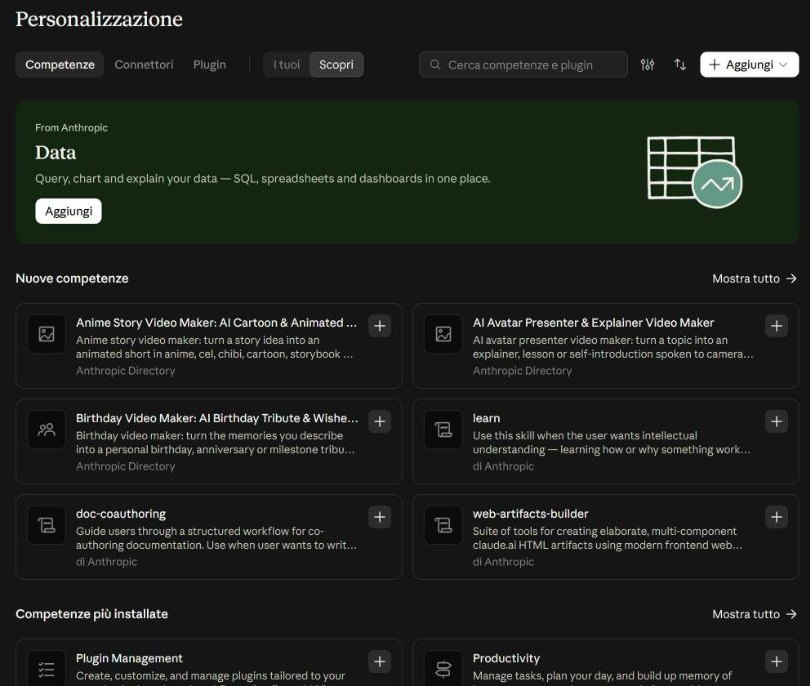This screenshot has height=686, width=810.
Task: Click the Personalizzazione page heading
Action: (x=99, y=20)
